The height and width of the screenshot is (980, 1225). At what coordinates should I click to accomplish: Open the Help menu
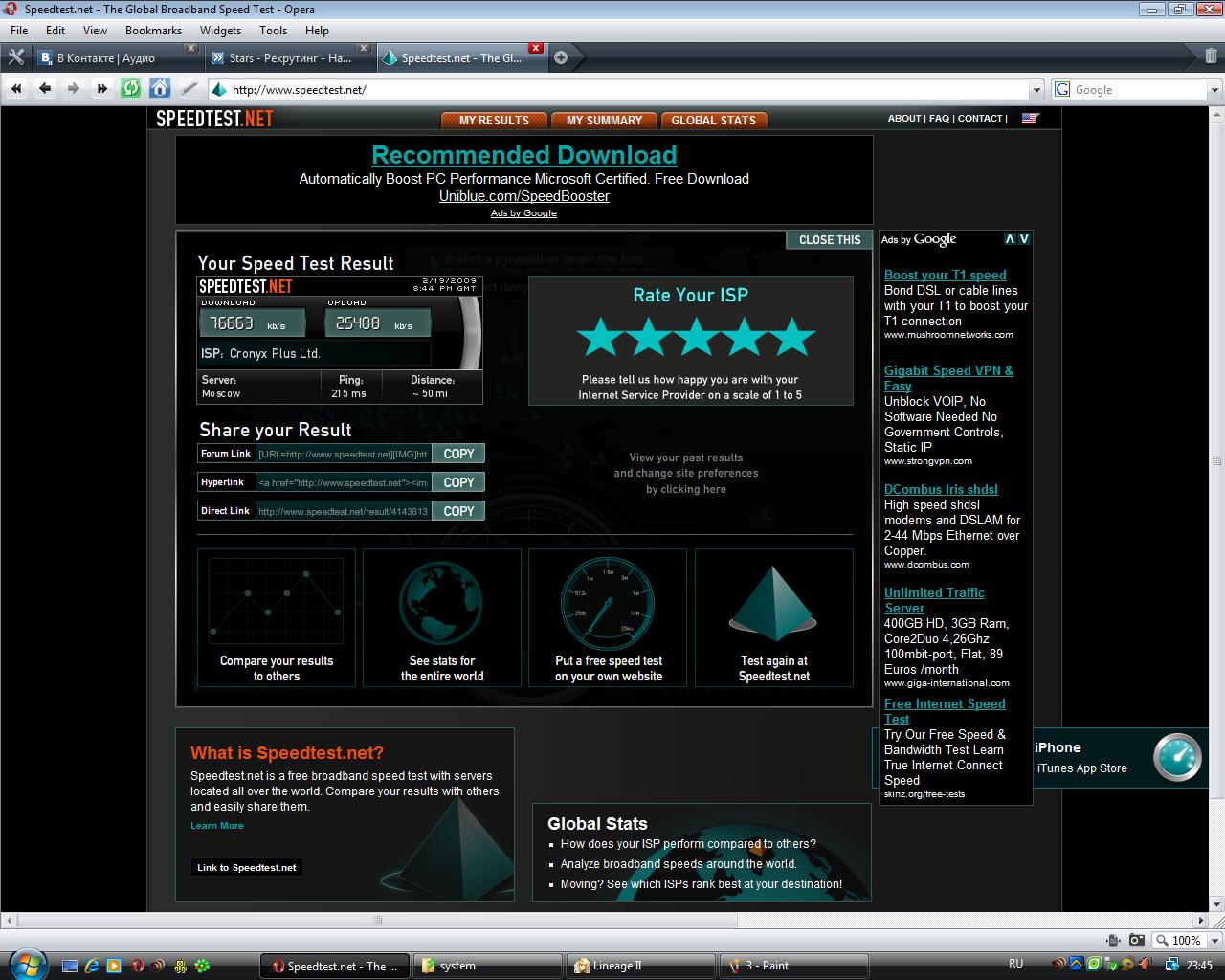point(317,31)
